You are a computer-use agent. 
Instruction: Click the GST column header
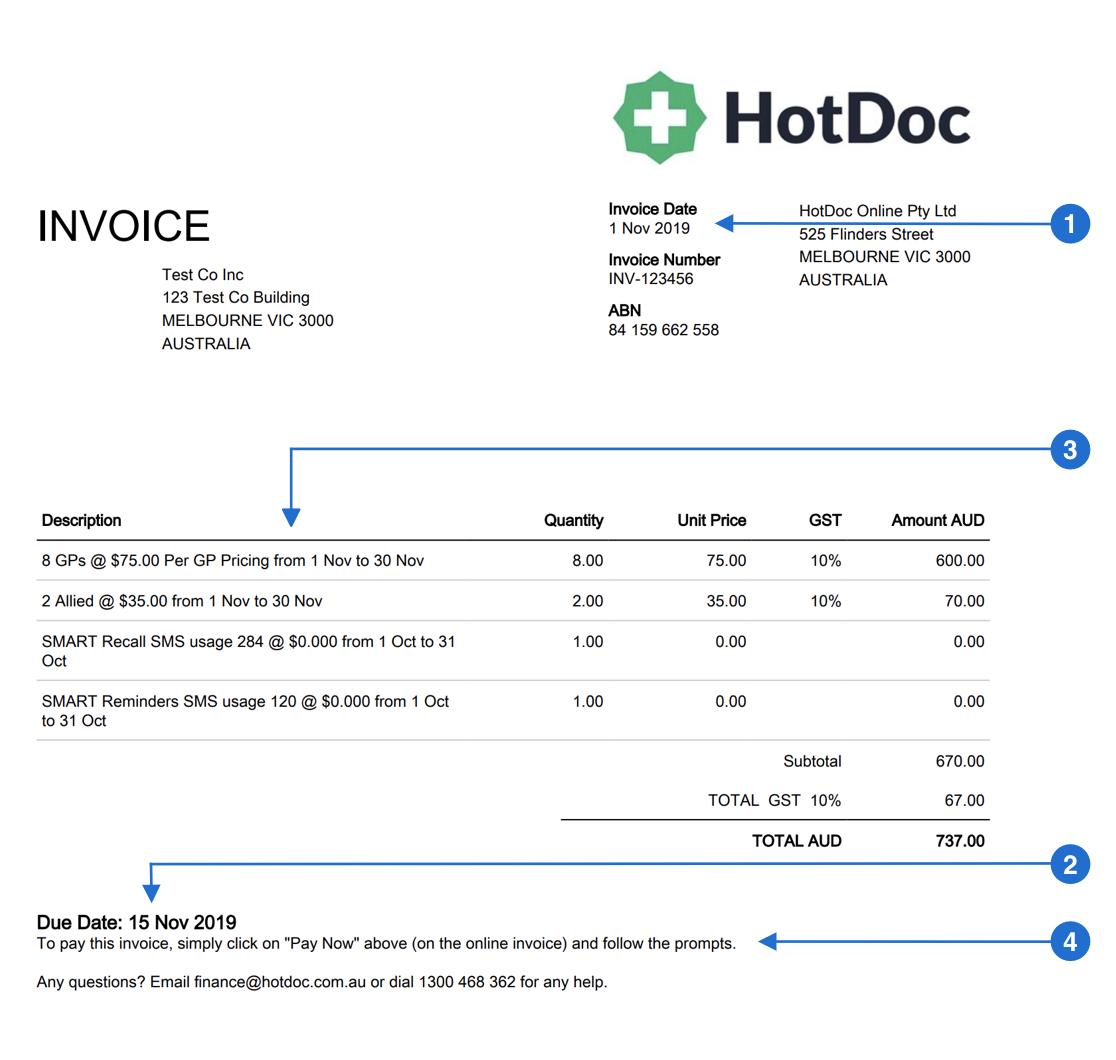click(825, 520)
